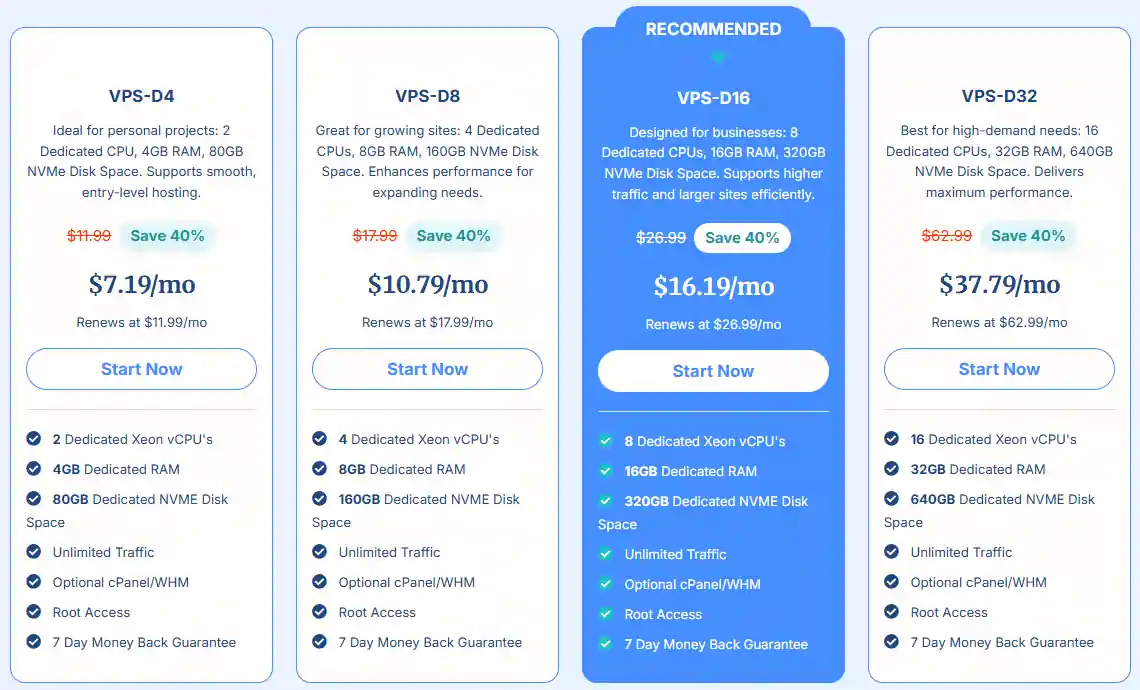Click the checkmark next to 16GB Dedicated RAM
The image size is (1140, 690).
[x=605, y=471]
